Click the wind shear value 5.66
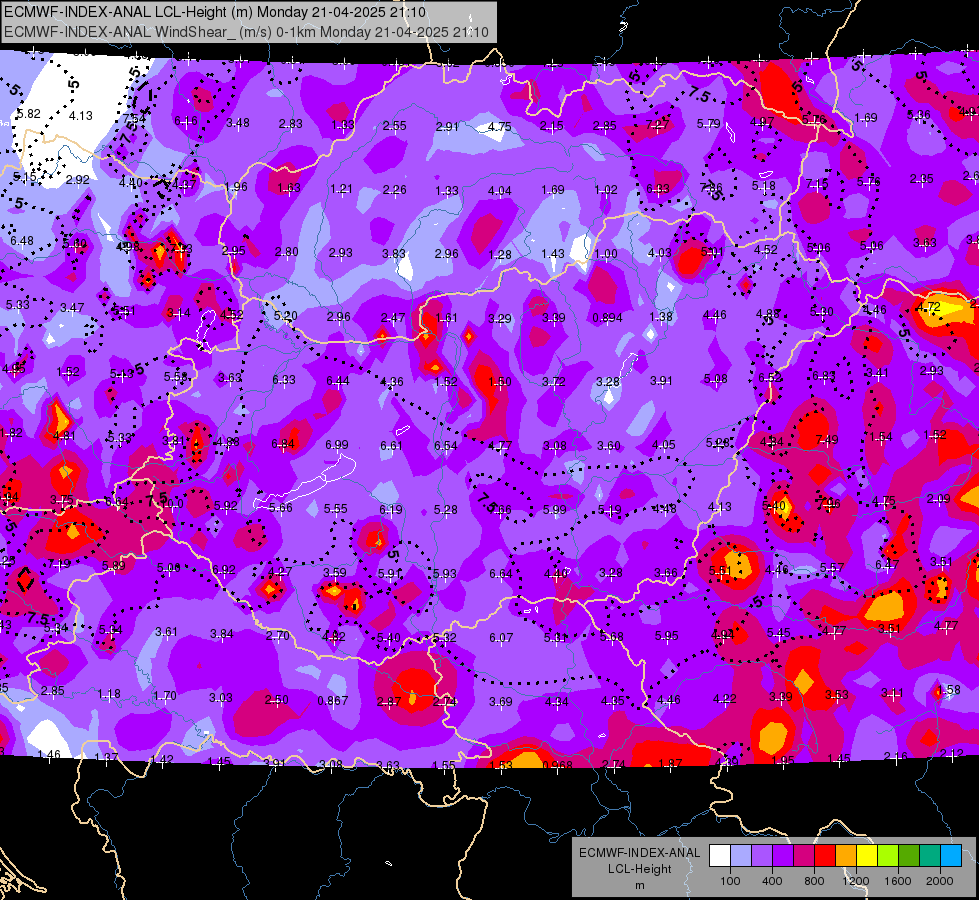 tap(281, 508)
